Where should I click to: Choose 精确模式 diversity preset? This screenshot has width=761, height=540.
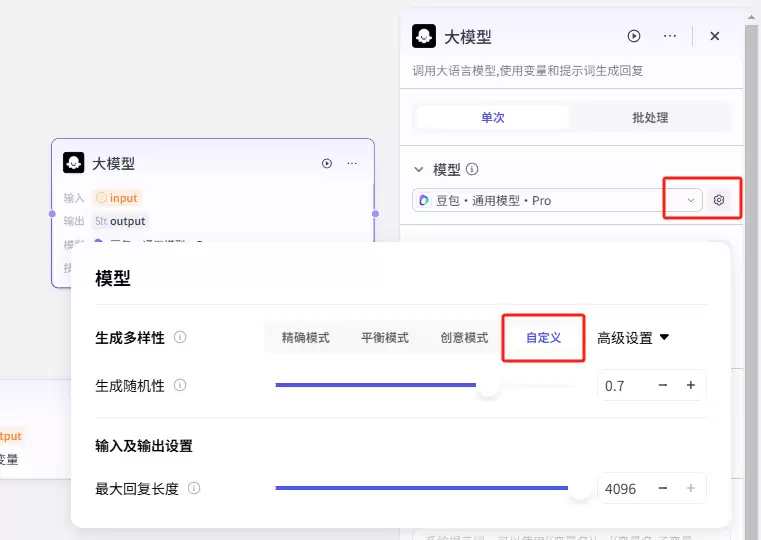pos(305,338)
